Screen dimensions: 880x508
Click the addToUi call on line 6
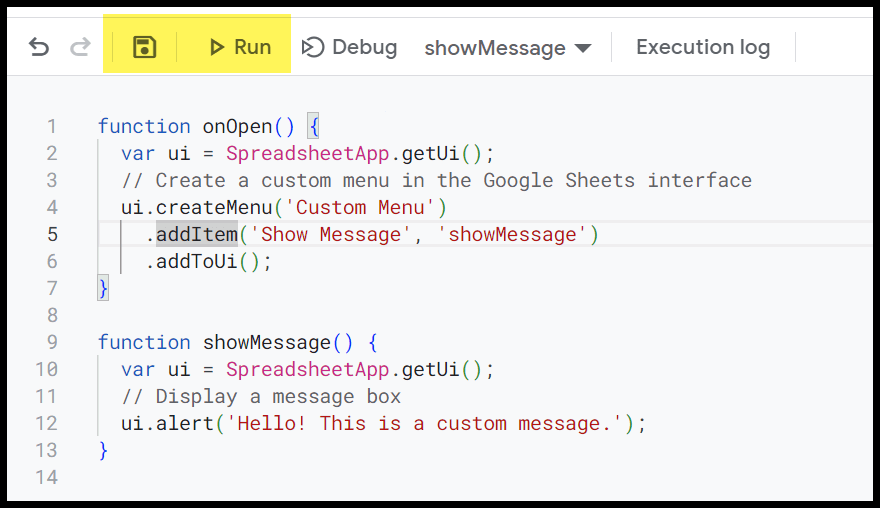click(196, 261)
